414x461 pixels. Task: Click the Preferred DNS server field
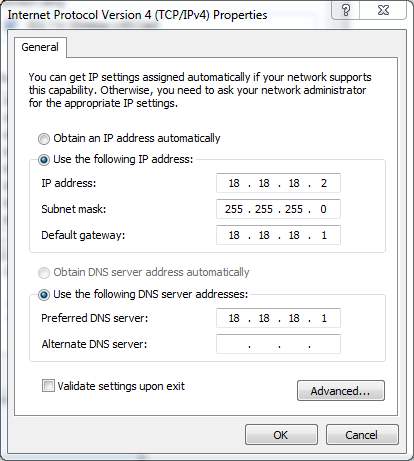pos(278,318)
